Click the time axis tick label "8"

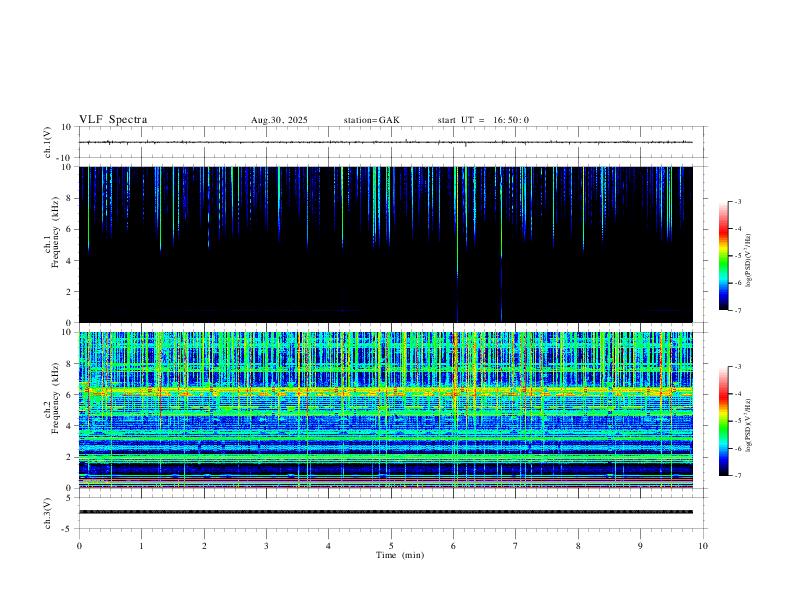coord(578,546)
